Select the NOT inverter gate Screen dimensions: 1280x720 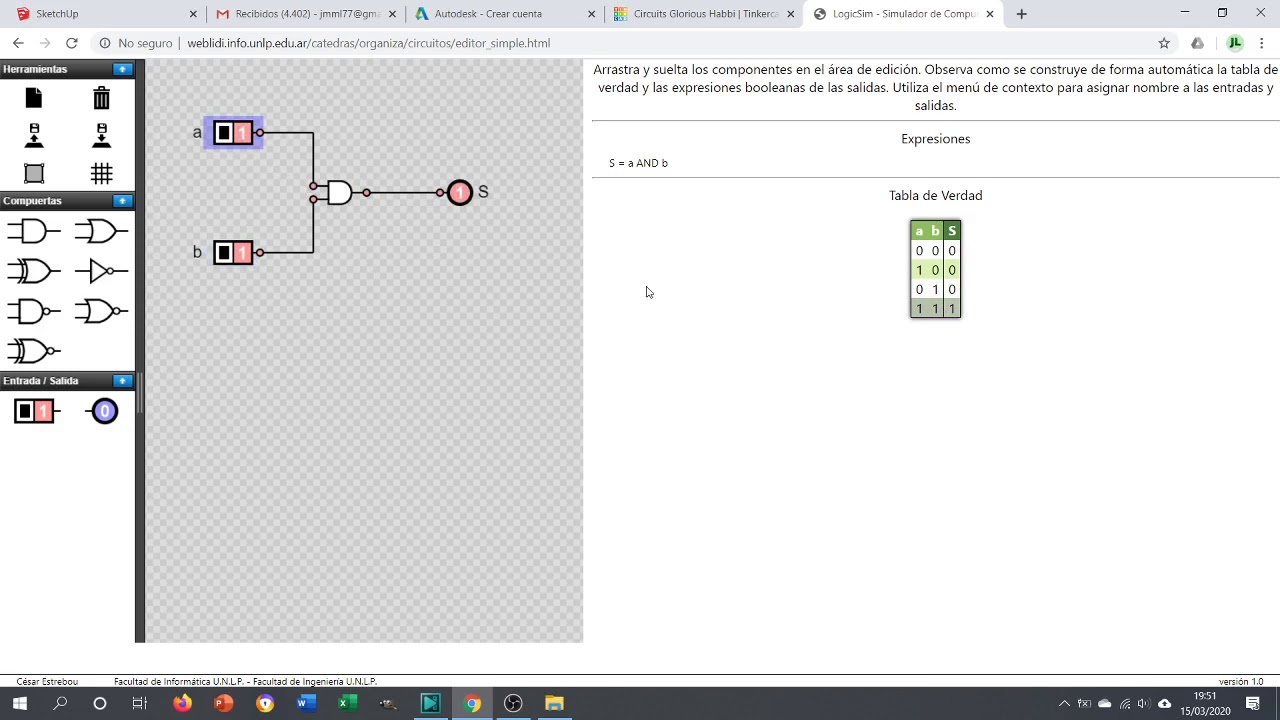[101, 271]
